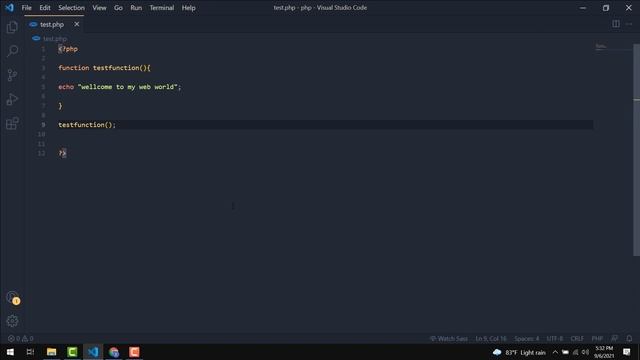Click the errors and warnings status indicator

point(20,338)
